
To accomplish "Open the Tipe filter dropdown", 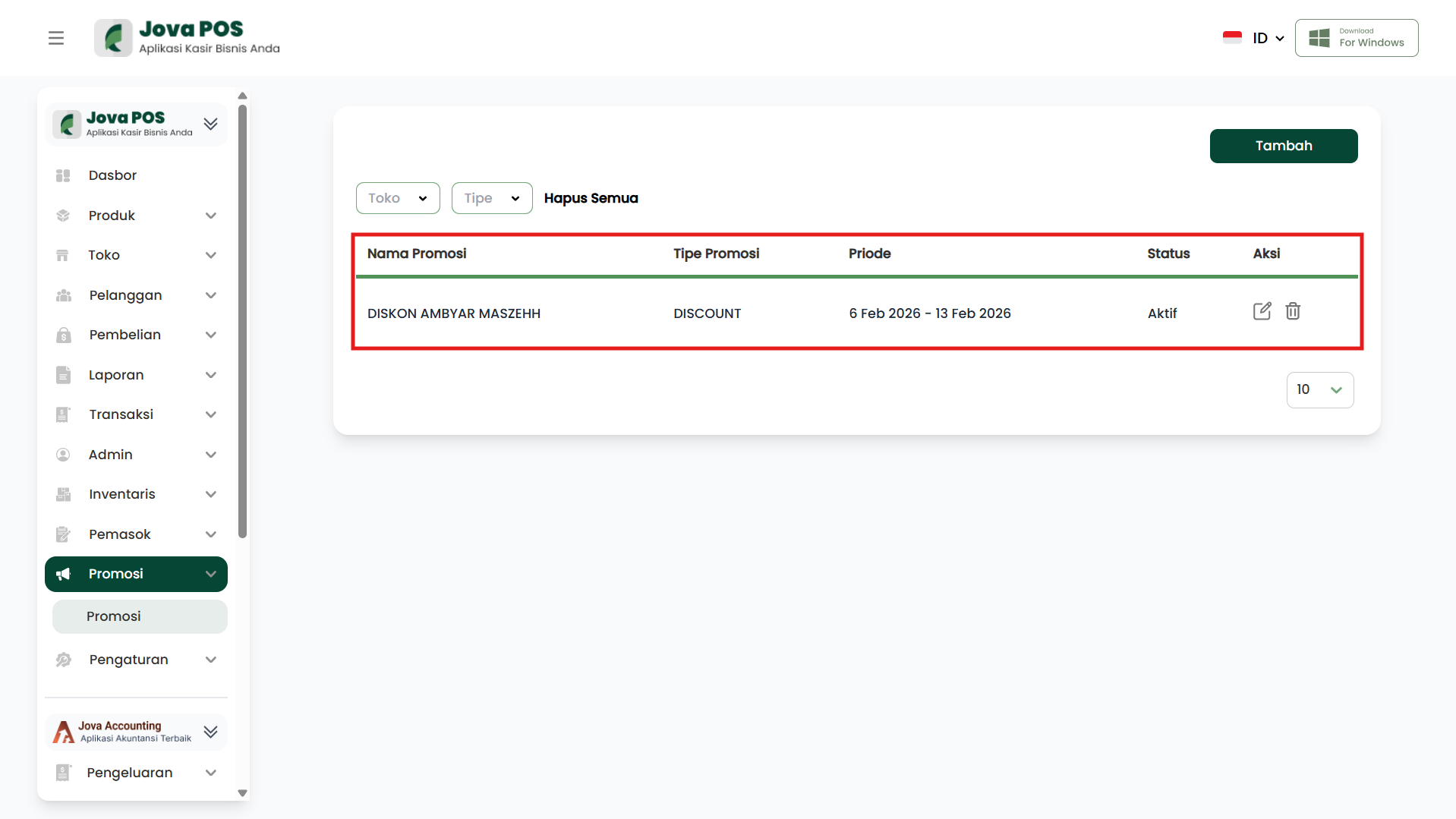I will [x=491, y=198].
